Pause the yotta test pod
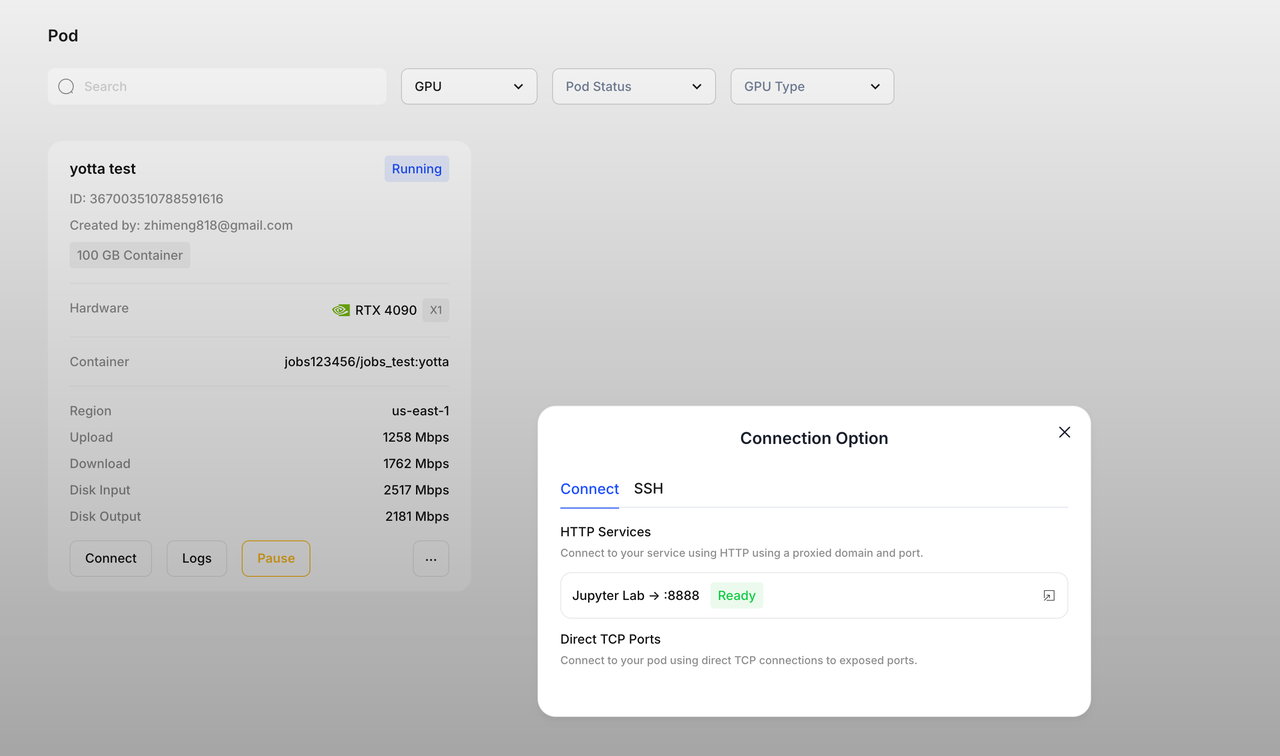Viewport: 1280px width, 756px height. coord(276,559)
